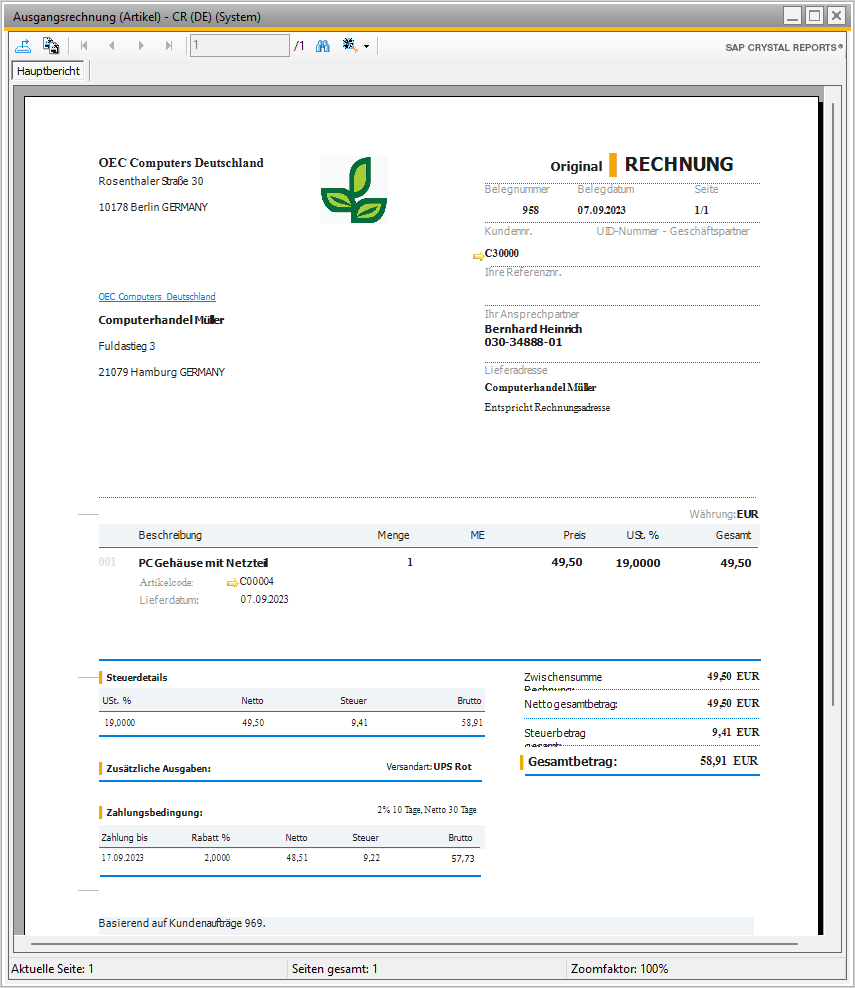Click document date 07.09.2023 under Belegdatum
The width and height of the screenshot is (855, 988).
601,210
